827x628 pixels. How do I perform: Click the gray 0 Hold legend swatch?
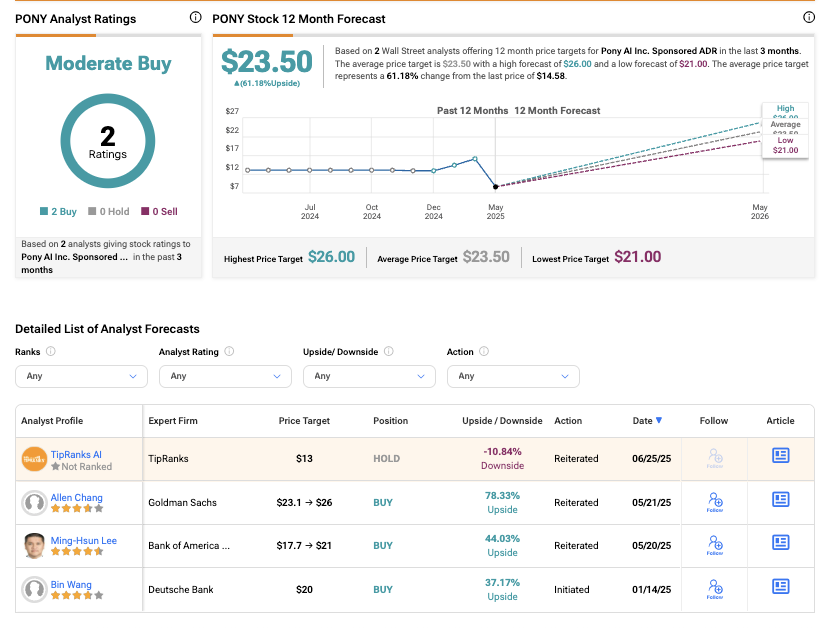[x=92, y=211]
